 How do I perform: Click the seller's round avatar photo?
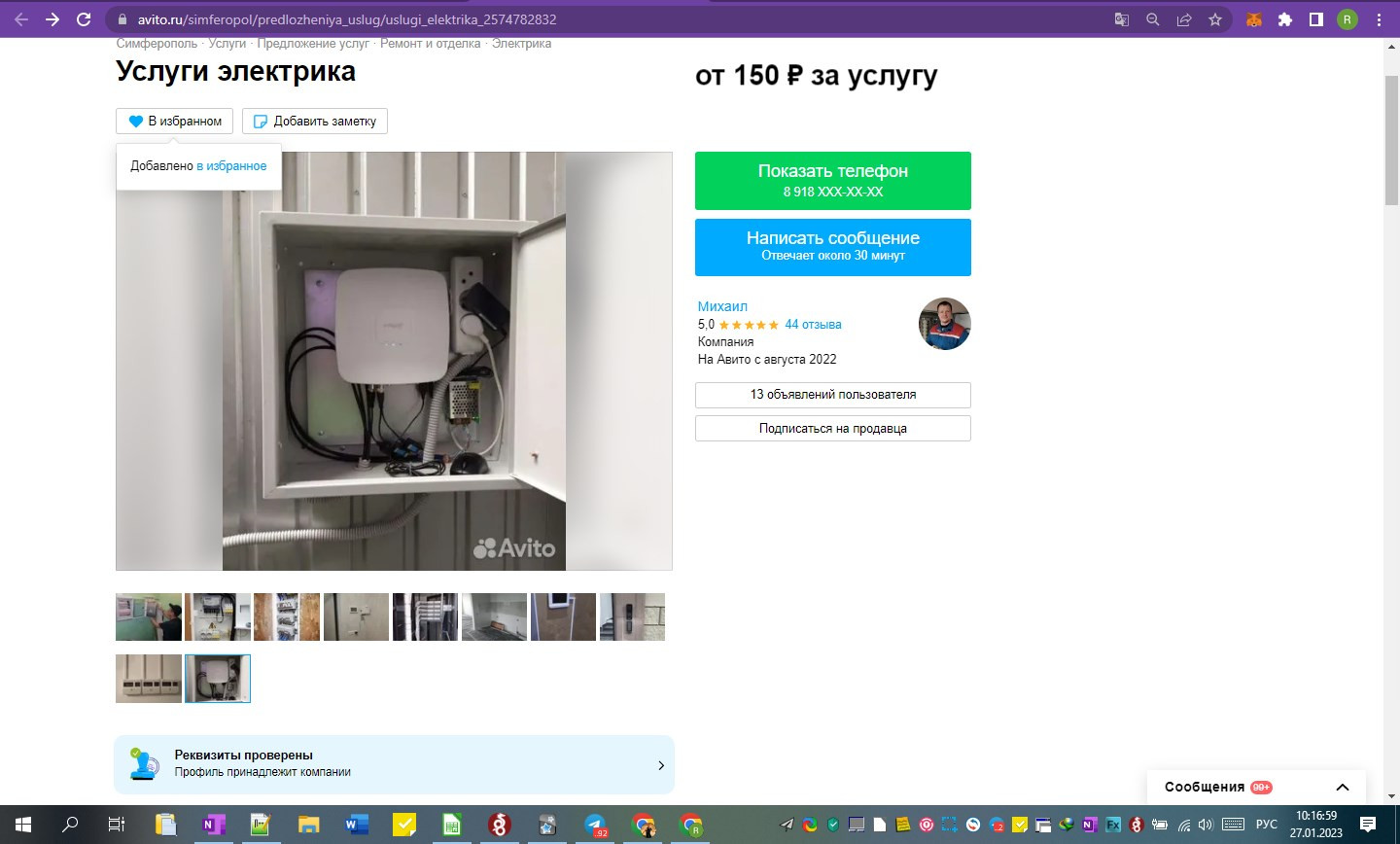tap(945, 324)
